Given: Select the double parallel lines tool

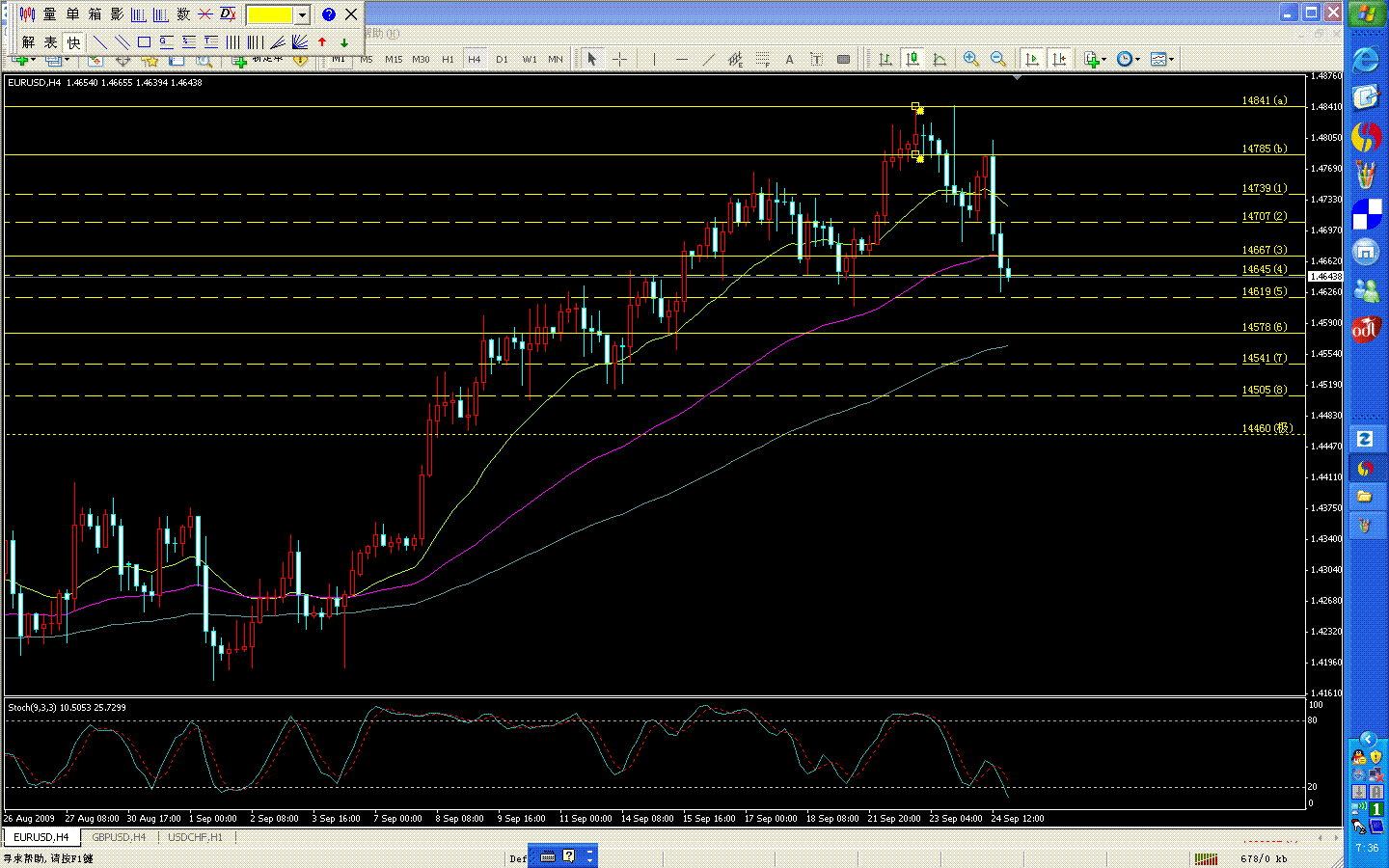Looking at the screenshot, I should point(122,42).
